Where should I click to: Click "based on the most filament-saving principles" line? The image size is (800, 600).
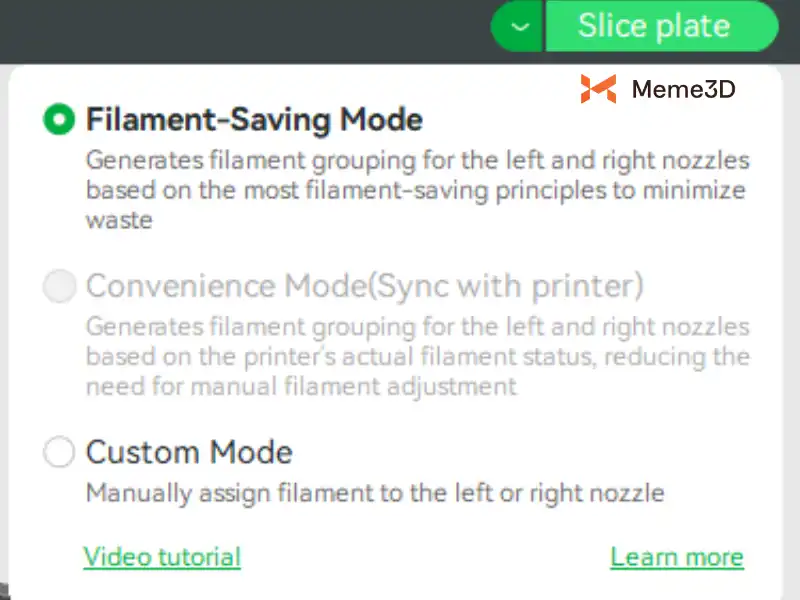pos(416,190)
